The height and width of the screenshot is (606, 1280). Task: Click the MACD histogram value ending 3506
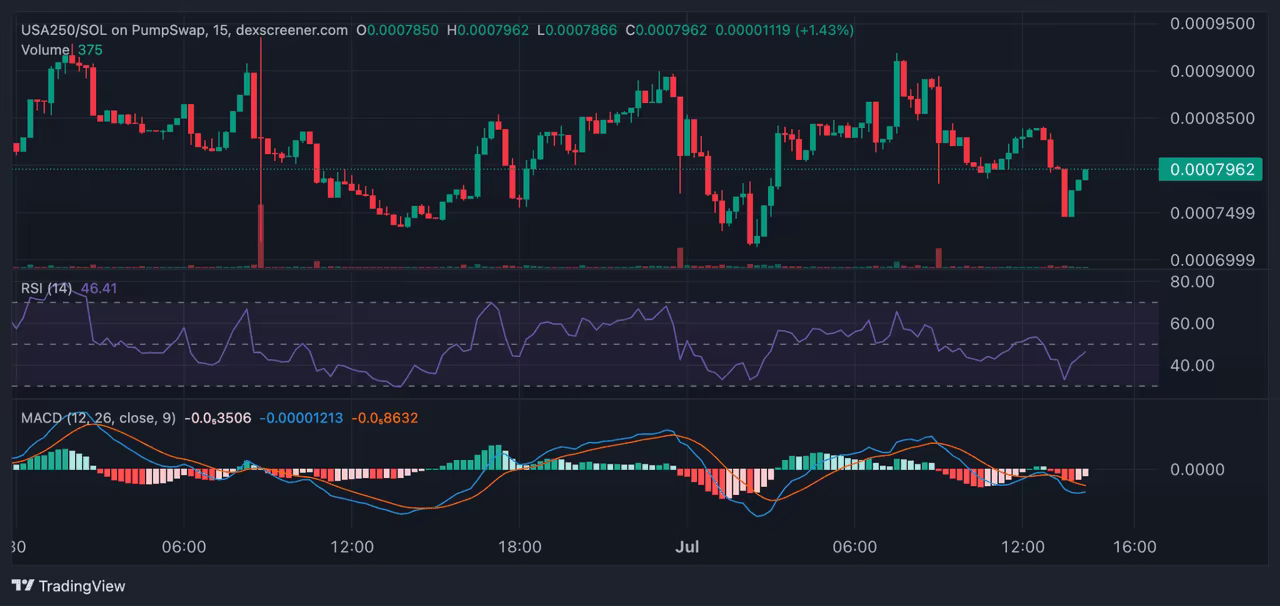218,417
